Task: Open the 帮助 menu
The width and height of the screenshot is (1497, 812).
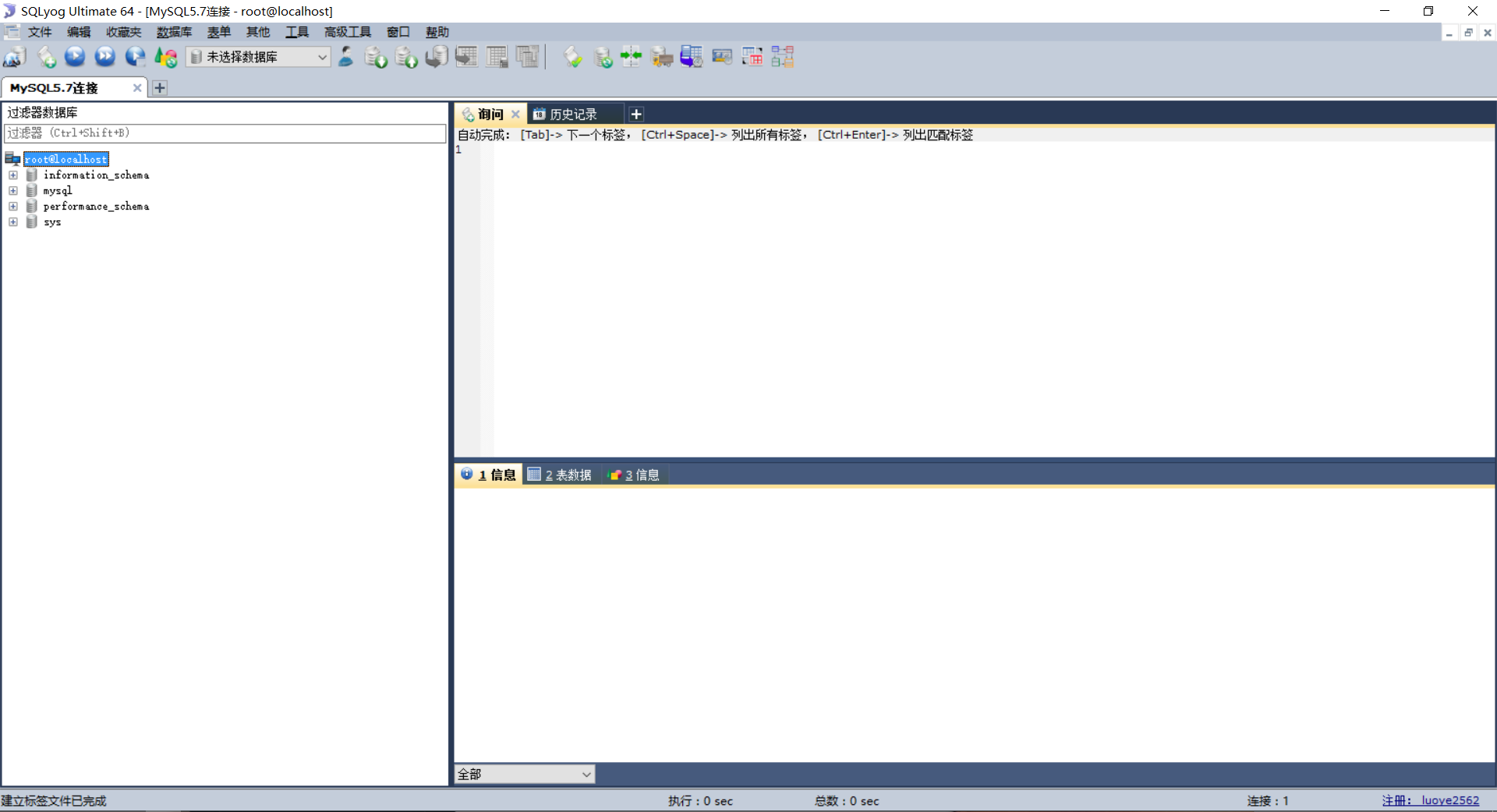Action: pos(437,32)
